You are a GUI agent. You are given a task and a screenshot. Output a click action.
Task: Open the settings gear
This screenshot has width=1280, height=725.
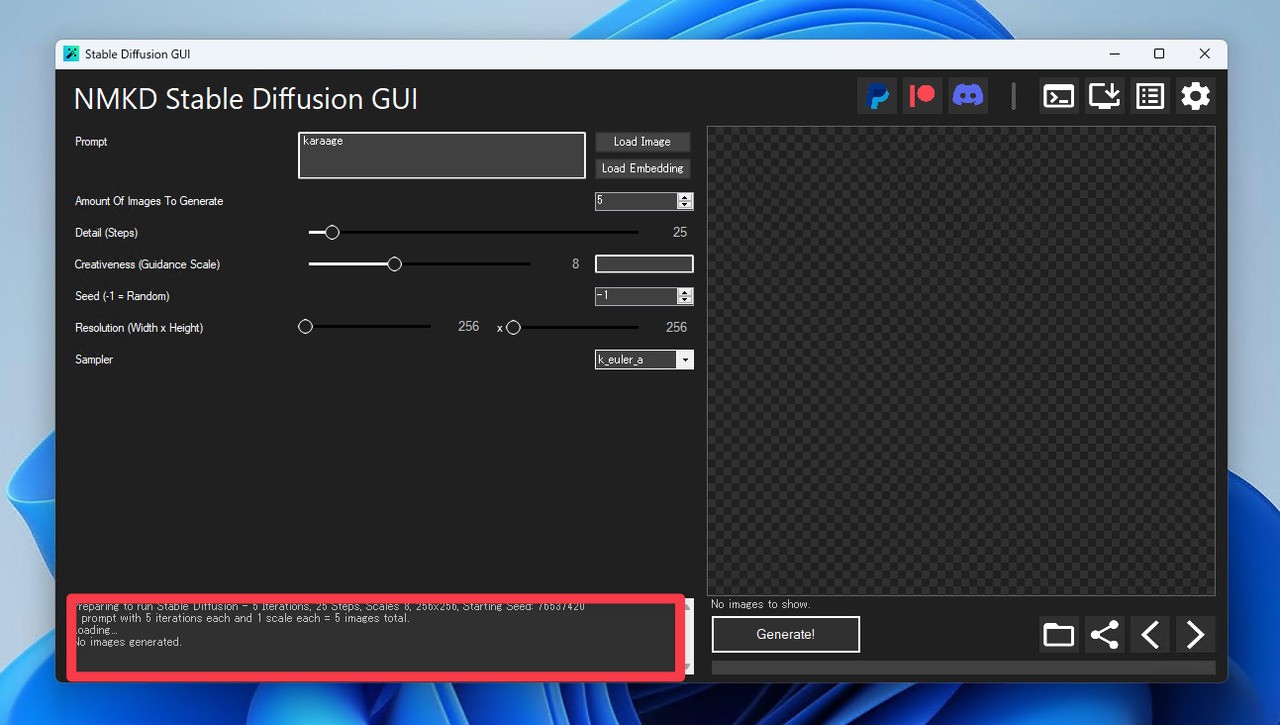point(1195,95)
